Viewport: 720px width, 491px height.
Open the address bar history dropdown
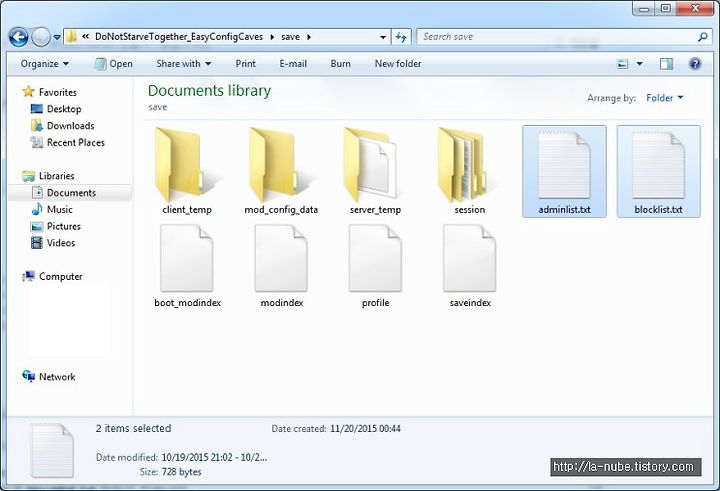coord(383,37)
